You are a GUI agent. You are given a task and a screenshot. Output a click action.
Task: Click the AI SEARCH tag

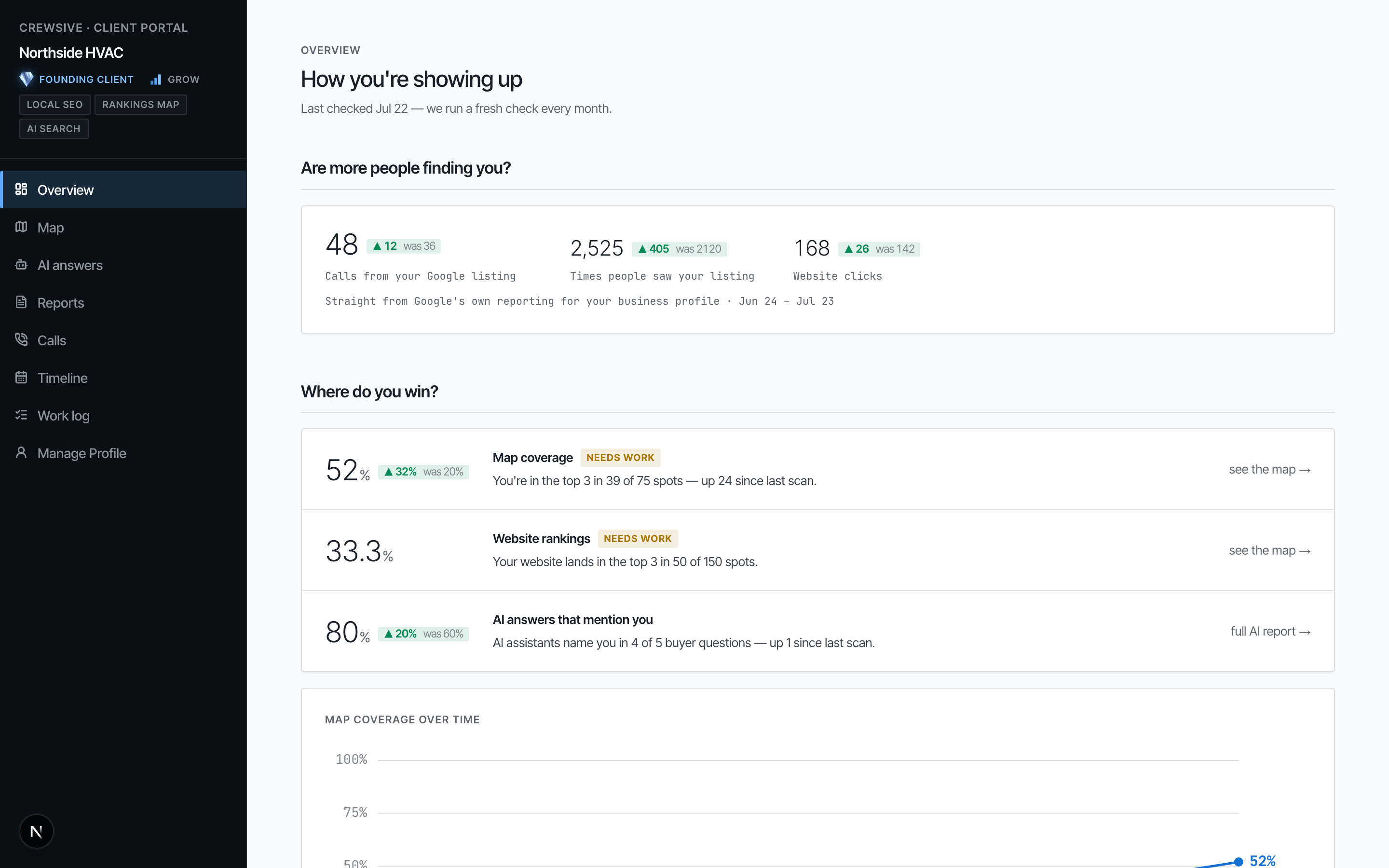(54, 129)
